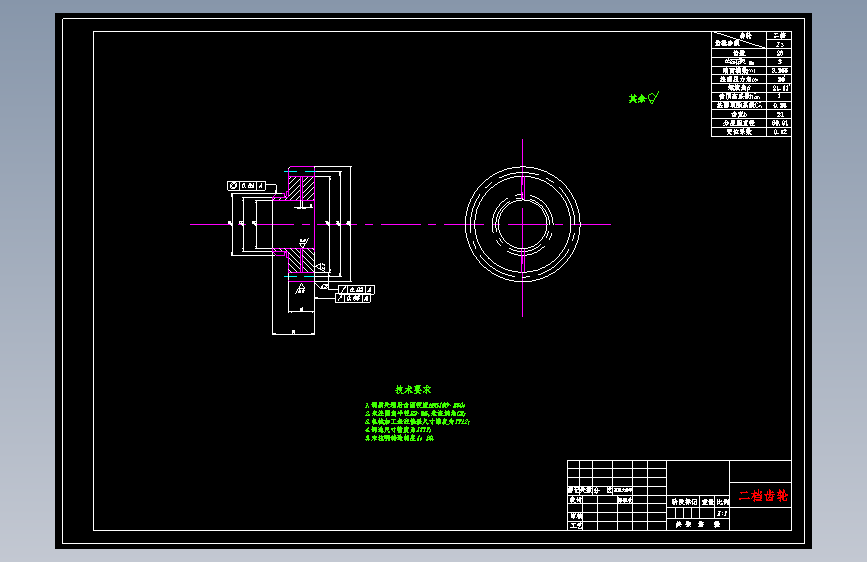Select the lower runout tolerance frame below section view

pyautogui.click(x=353, y=298)
